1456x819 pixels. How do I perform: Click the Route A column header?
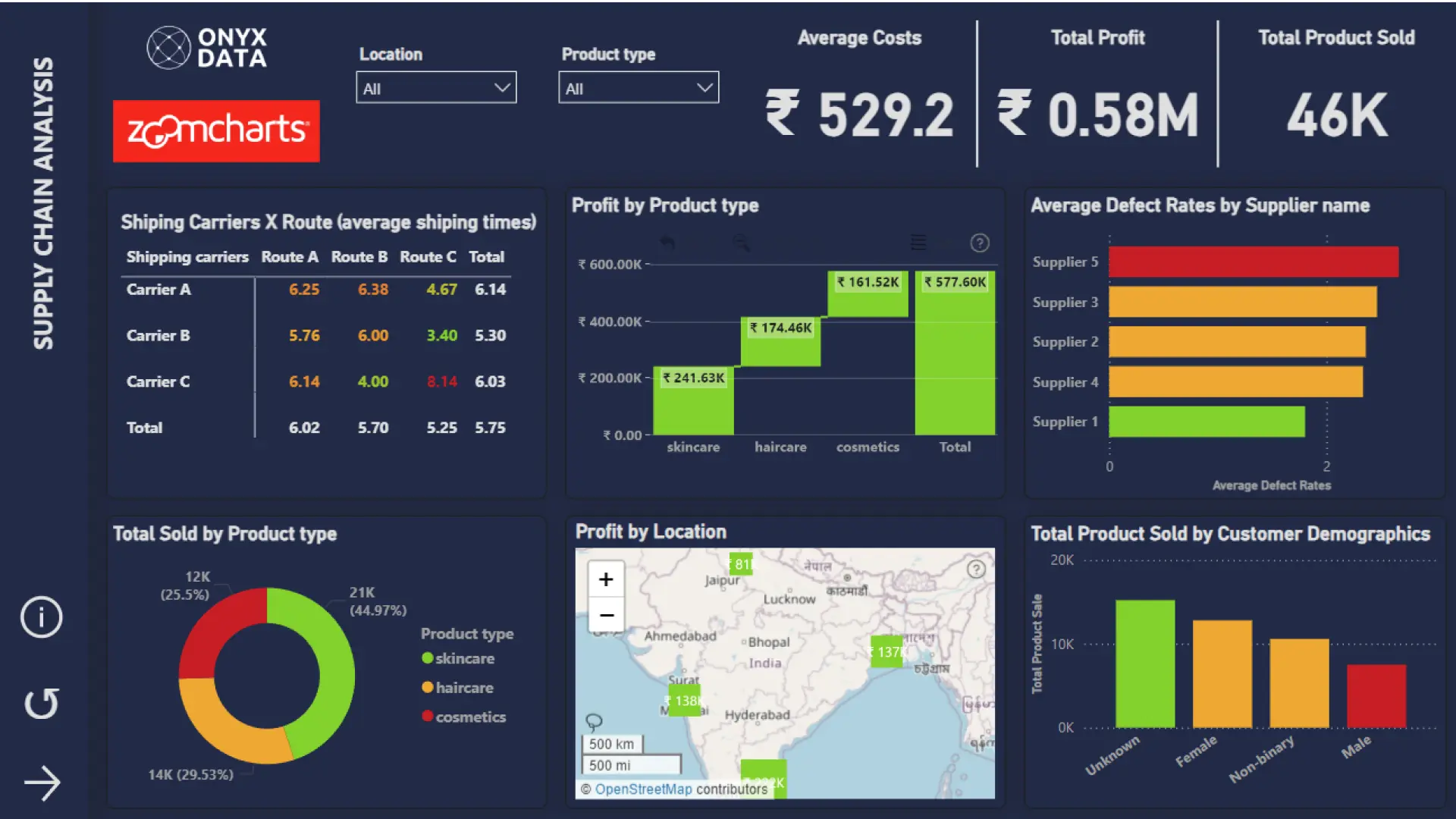tap(290, 257)
